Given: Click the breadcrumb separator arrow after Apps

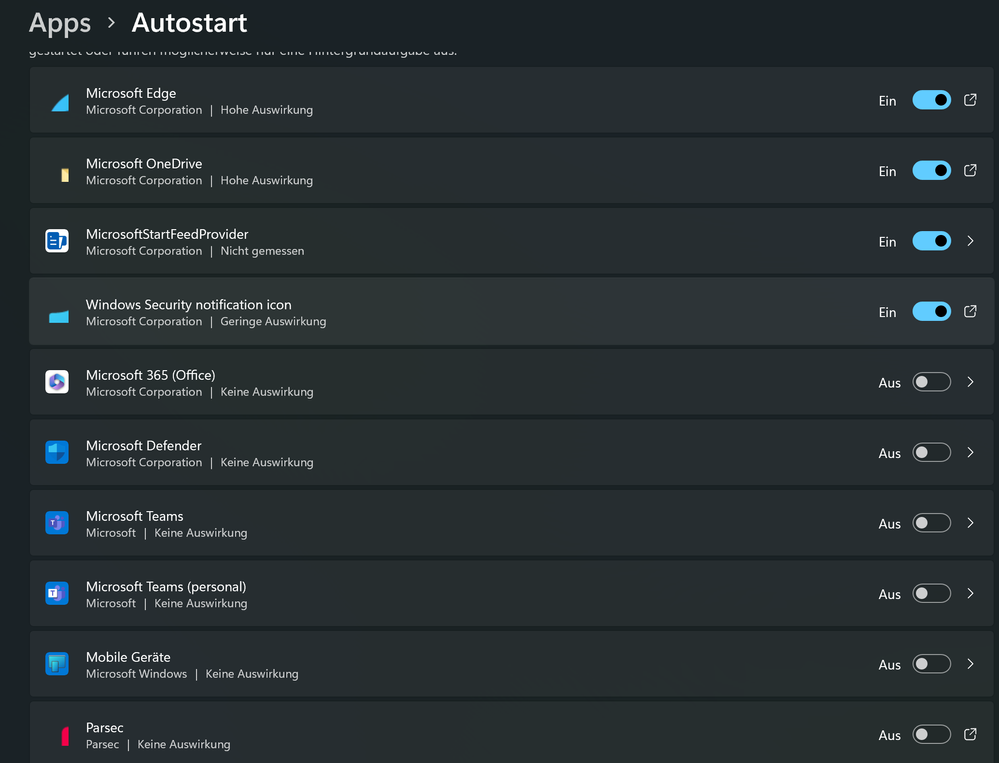Looking at the screenshot, I should coord(111,23).
